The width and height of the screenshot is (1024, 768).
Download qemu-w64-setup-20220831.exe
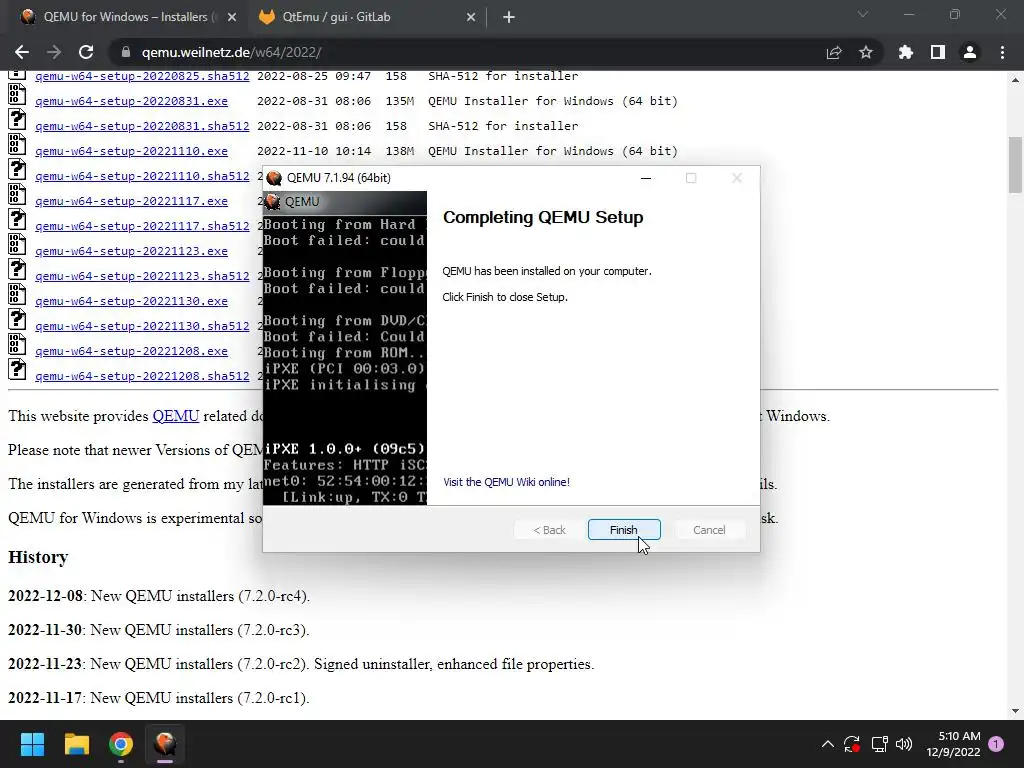131,101
